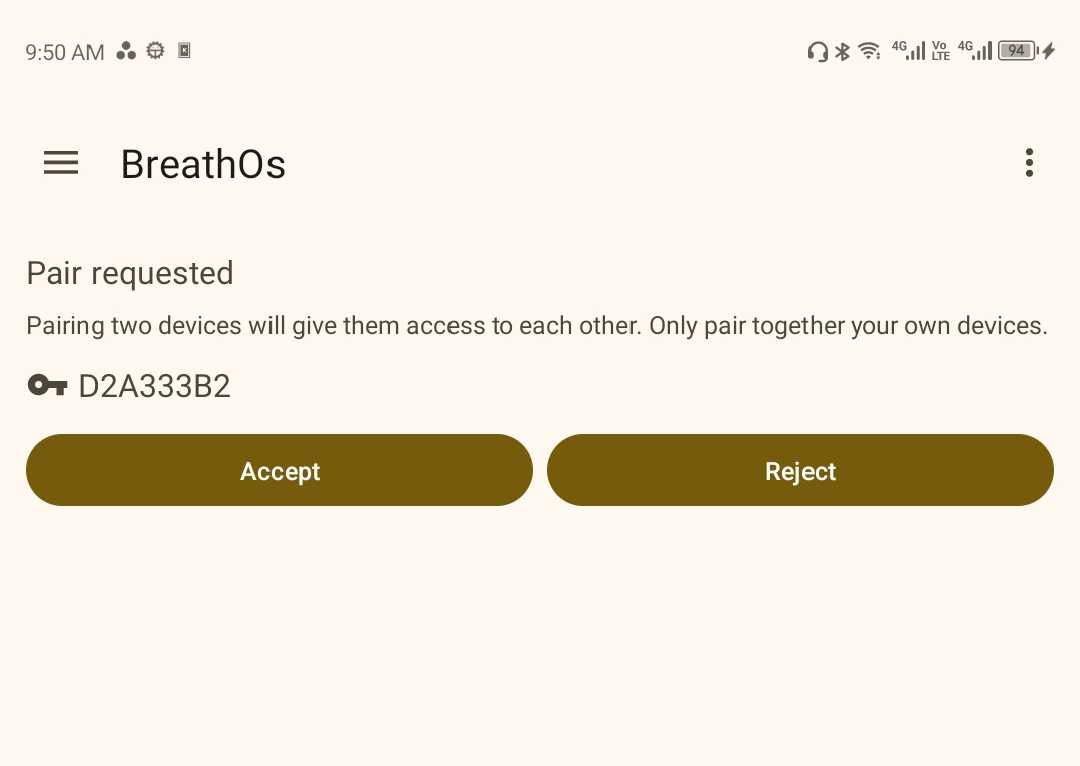Click the pairing explanation text
Viewport: 1080px width, 766px height.
[537, 325]
